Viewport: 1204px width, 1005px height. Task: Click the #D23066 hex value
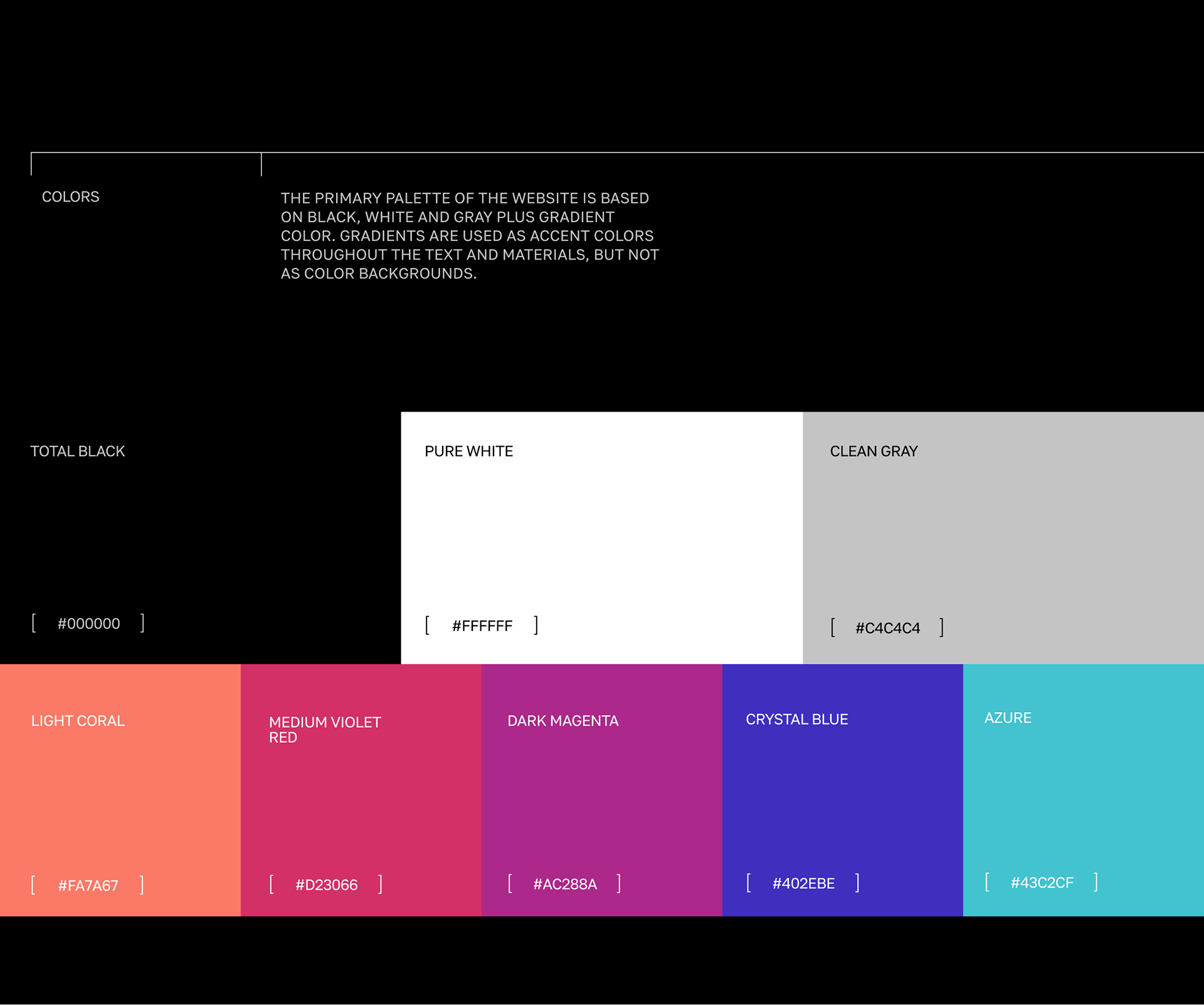coord(326,885)
